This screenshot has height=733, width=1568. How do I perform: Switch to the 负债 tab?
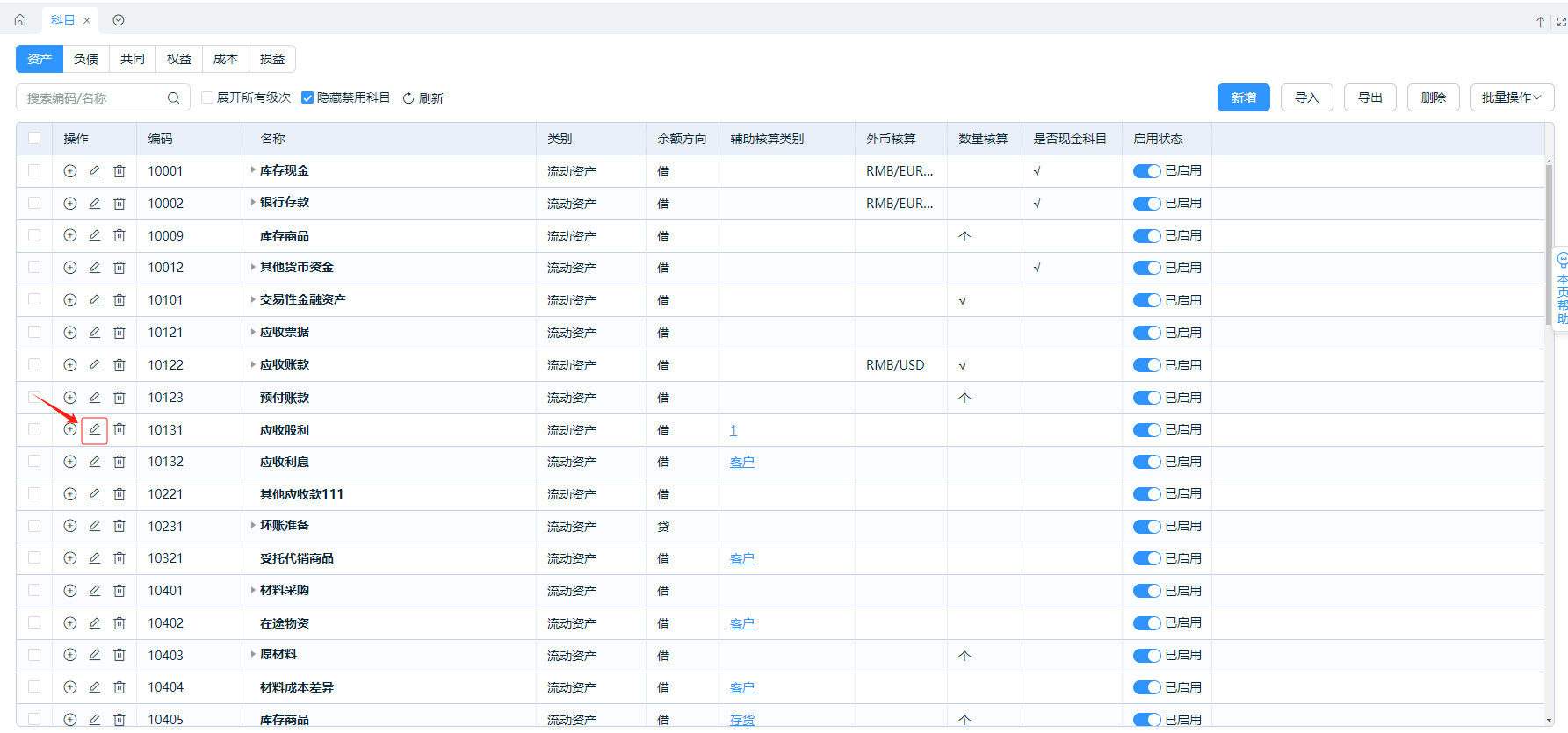coord(86,59)
